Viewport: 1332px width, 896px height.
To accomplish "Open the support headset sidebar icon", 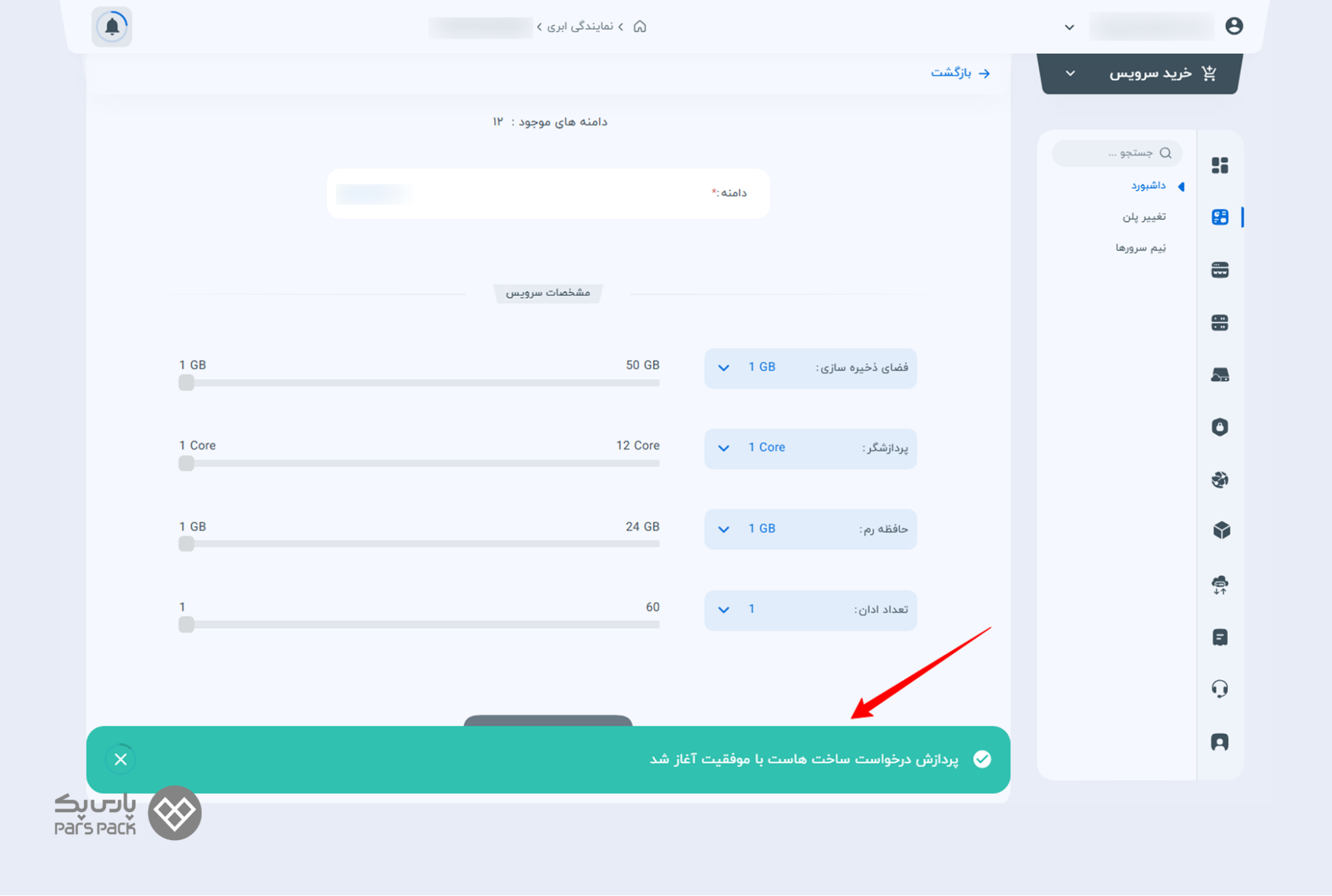I will coord(1219,688).
